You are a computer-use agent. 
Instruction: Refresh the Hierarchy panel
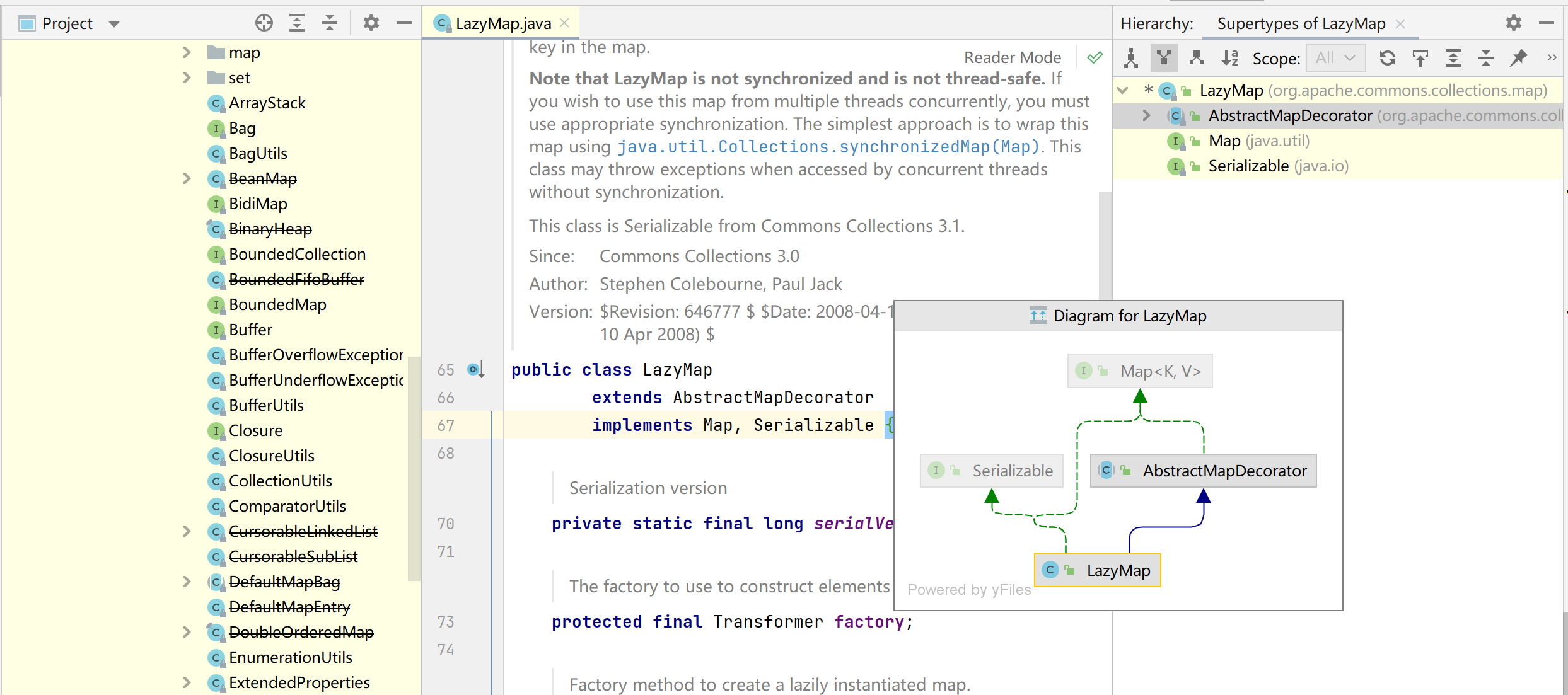coord(1387,58)
